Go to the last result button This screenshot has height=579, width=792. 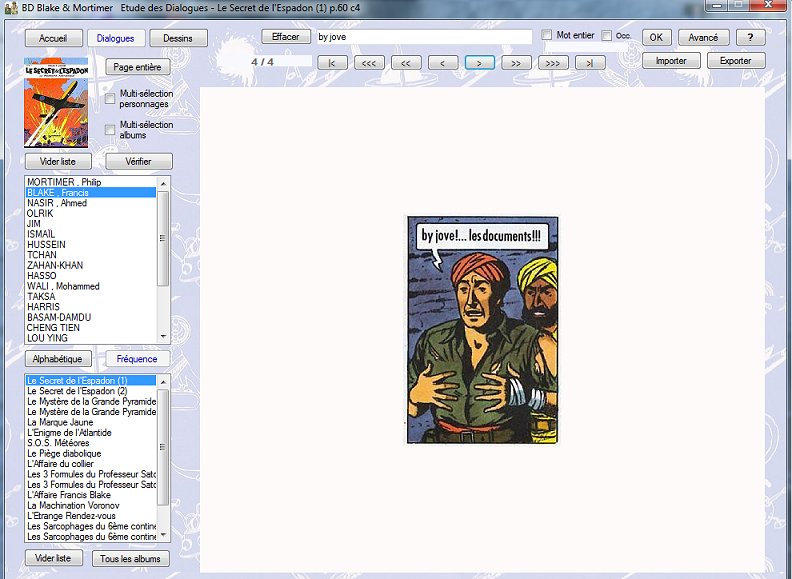589,63
